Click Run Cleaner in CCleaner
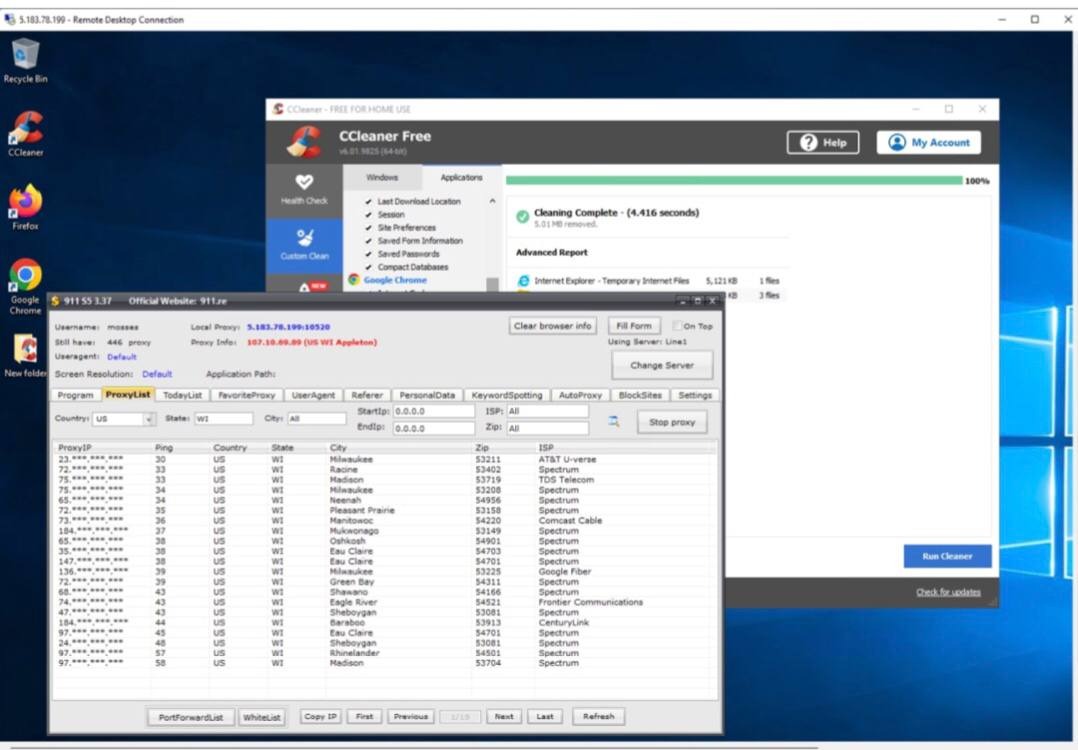 (947, 556)
